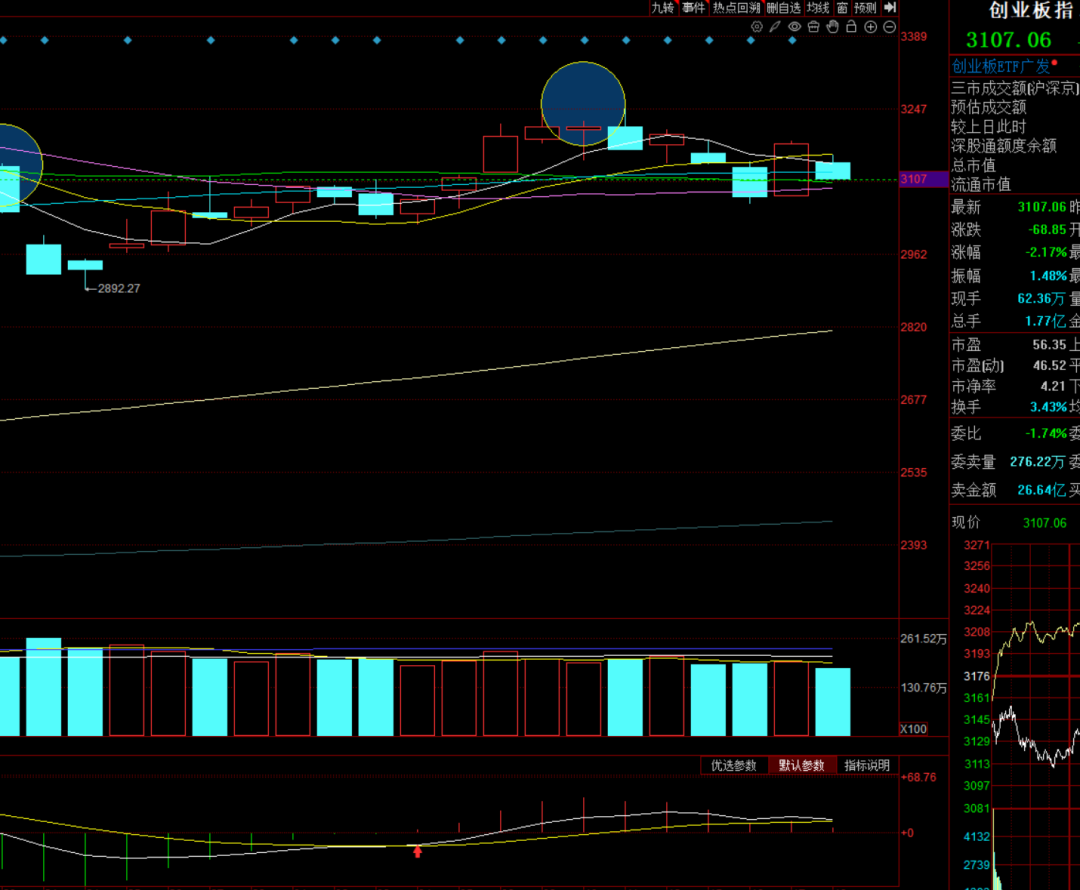Select the feather drawing tool icon

click(x=775, y=27)
